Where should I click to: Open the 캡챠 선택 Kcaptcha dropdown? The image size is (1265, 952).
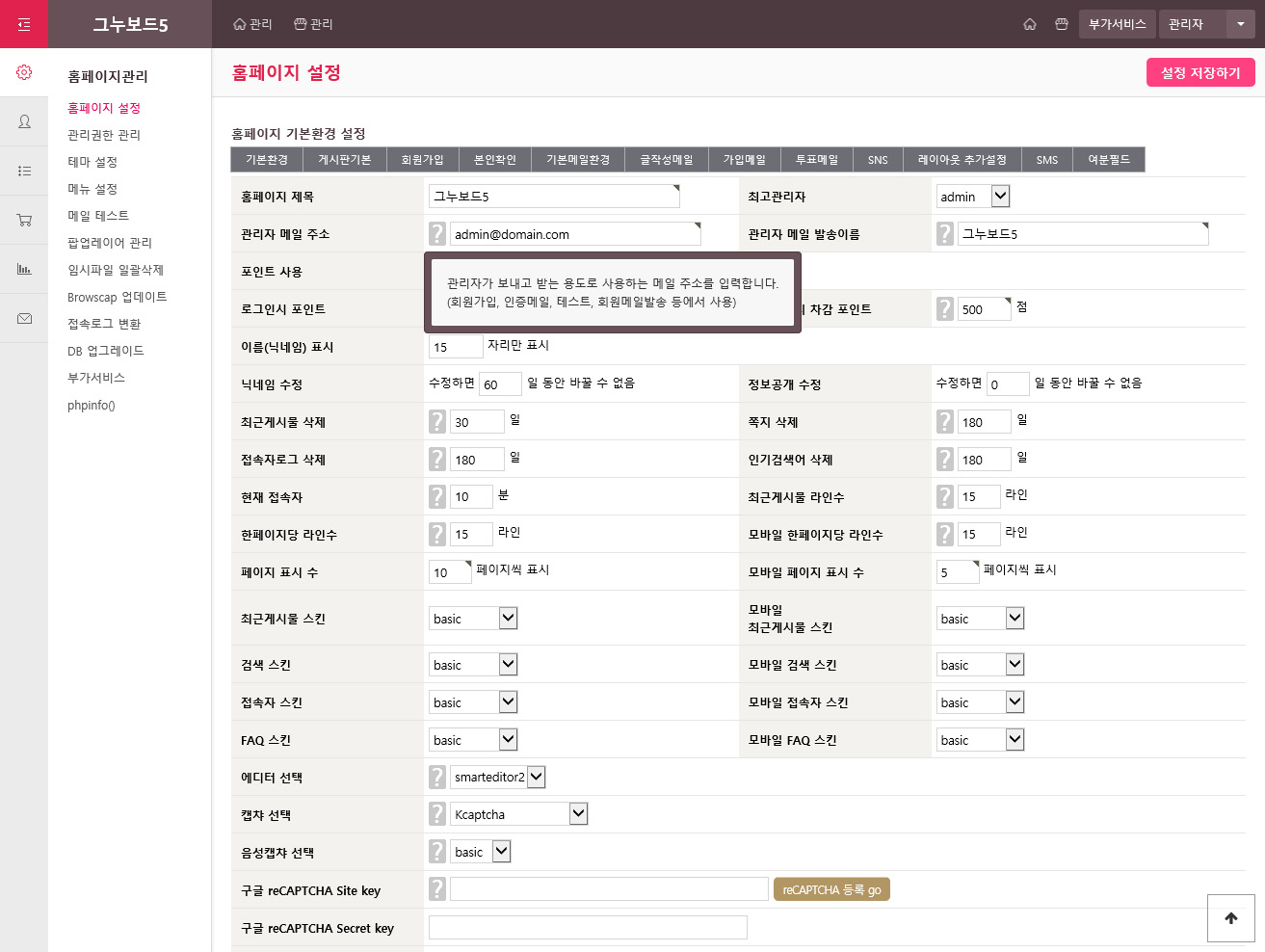point(578,814)
